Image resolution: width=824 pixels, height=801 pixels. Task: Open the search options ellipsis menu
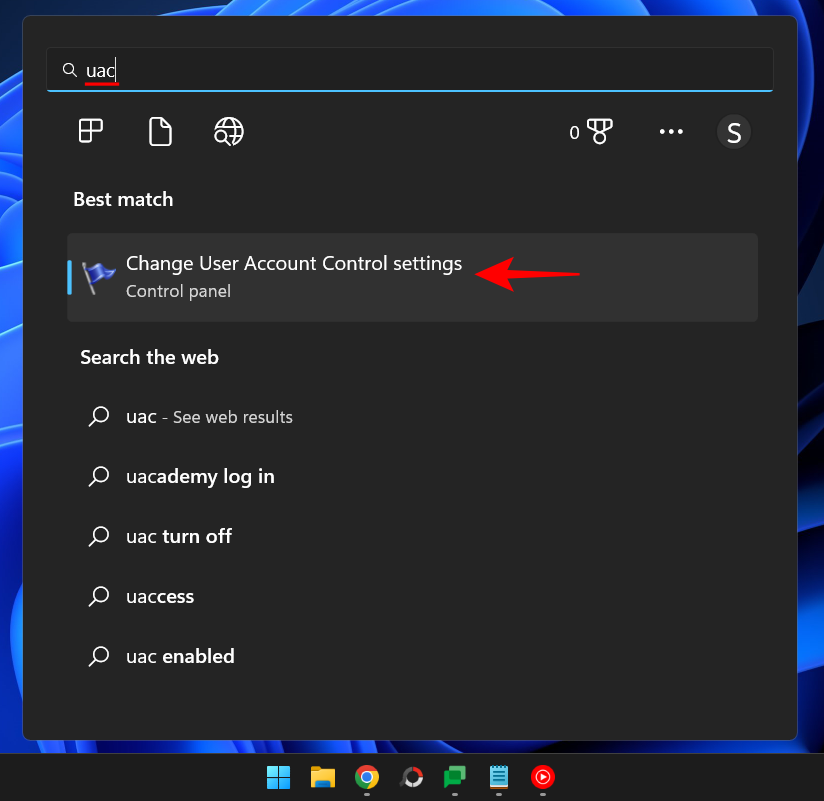(671, 131)
